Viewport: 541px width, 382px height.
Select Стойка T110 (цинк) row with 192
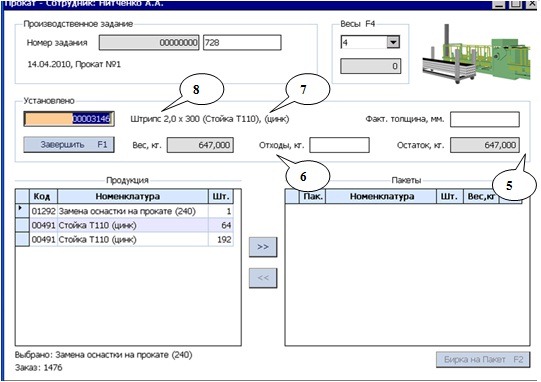[125, 239]
